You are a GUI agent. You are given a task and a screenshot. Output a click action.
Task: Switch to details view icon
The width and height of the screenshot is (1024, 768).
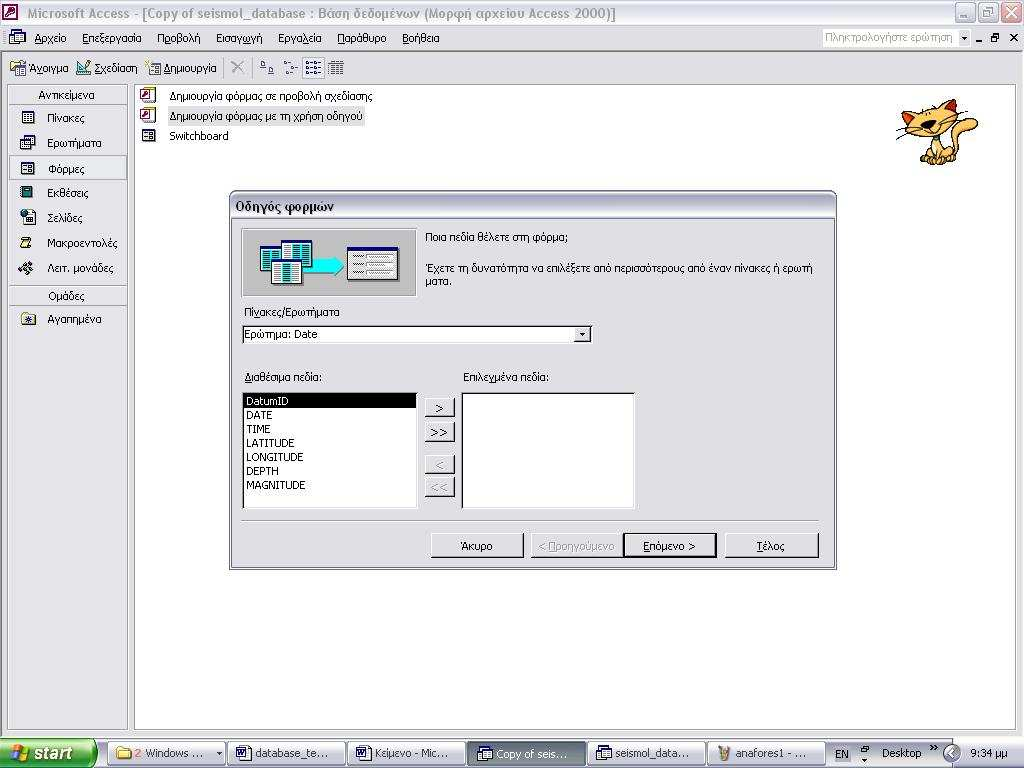[x=336, y=67]
